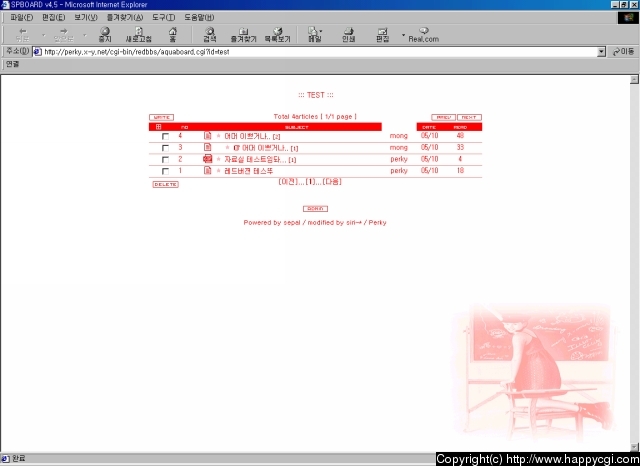The width and height of the screenshot is (640, 466).
Task: Open Favorites (즐겨찾기) toolbar icon
Action: click(241, 34)
